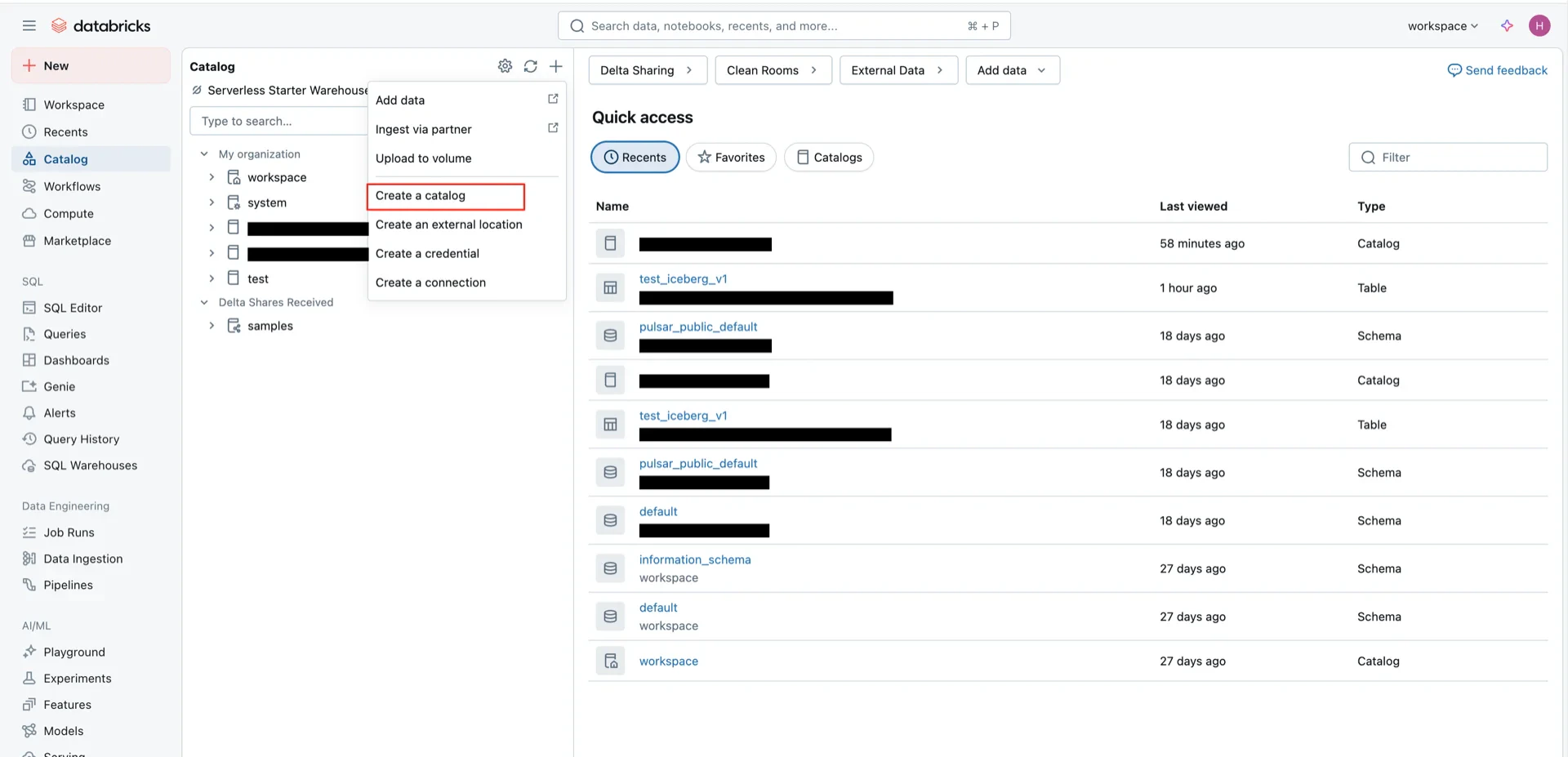This screenshot has height=757, width=1568.
Task: Select the Catalogs filter chip
Action: click(829, 158)
